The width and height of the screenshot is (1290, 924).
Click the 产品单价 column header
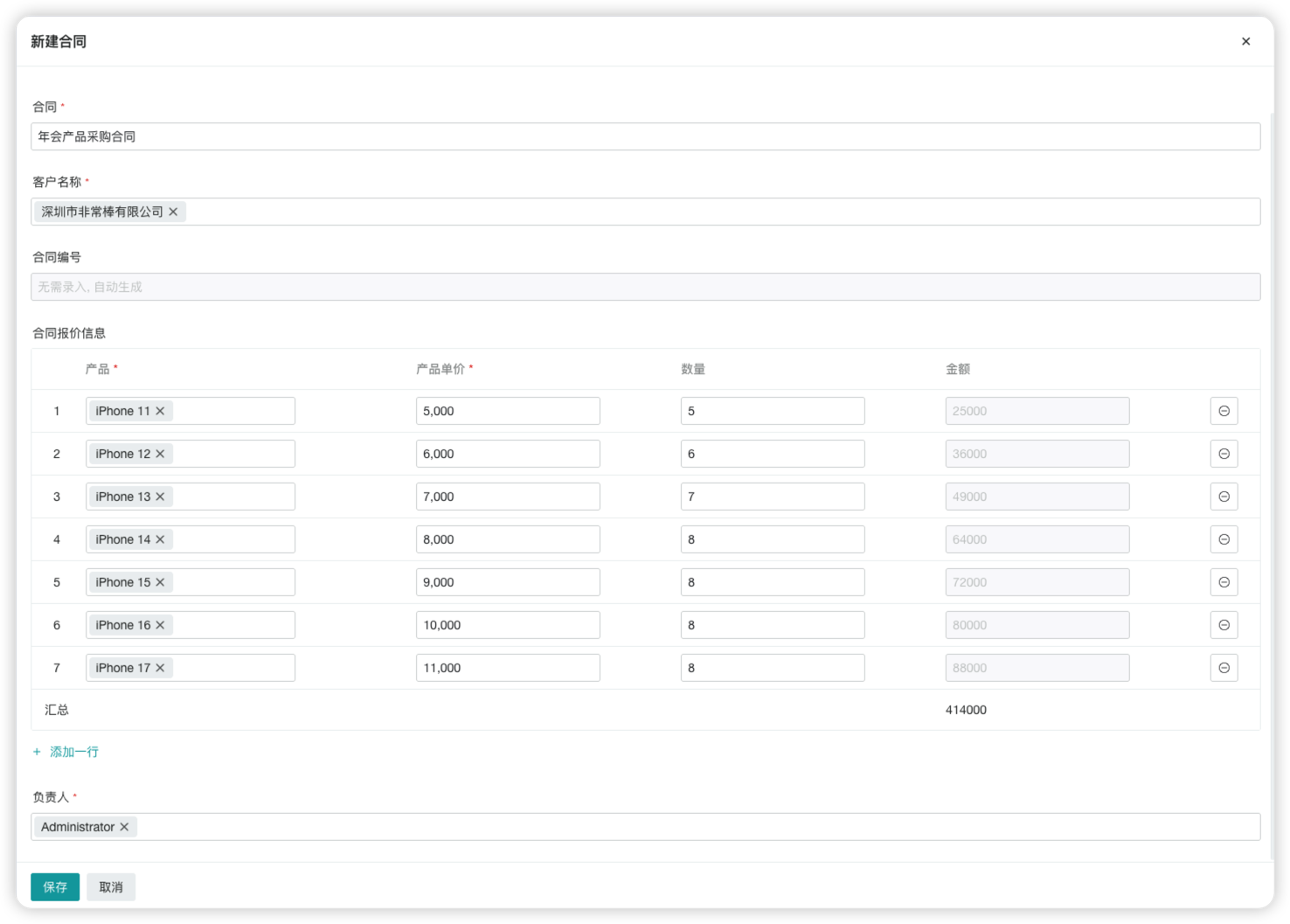440,369
